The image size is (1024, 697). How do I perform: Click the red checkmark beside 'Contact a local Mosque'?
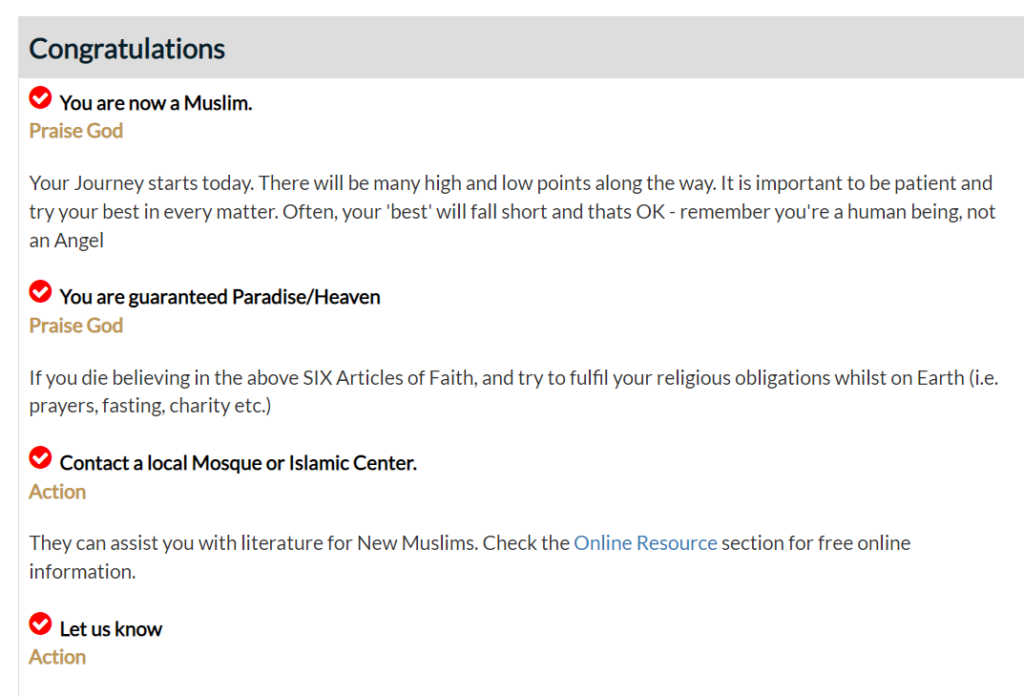tap(40, 457)
